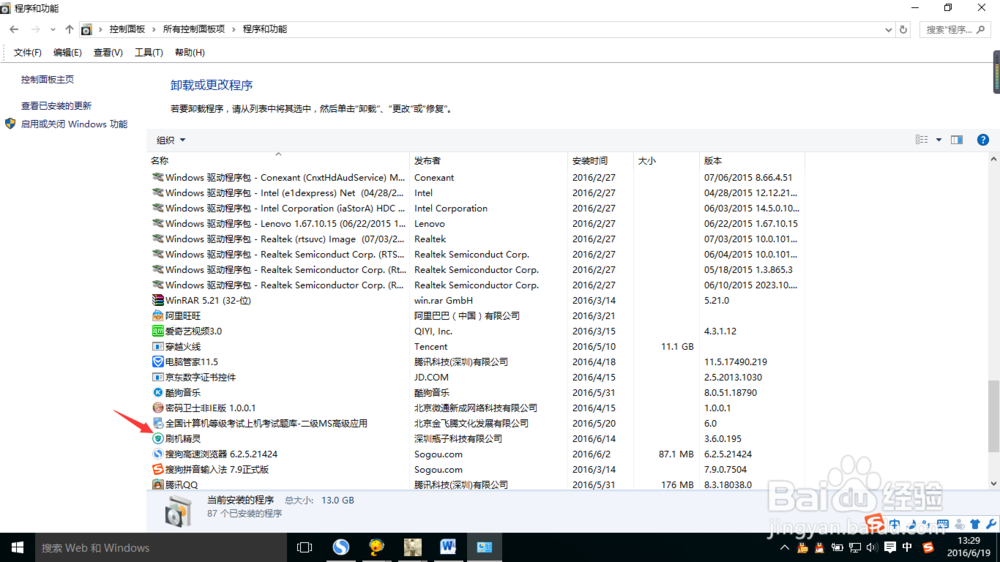Open Sogou browser from the taskbar
The height and width of the screenshot is (562, 1000).
(x=341, y=547)
